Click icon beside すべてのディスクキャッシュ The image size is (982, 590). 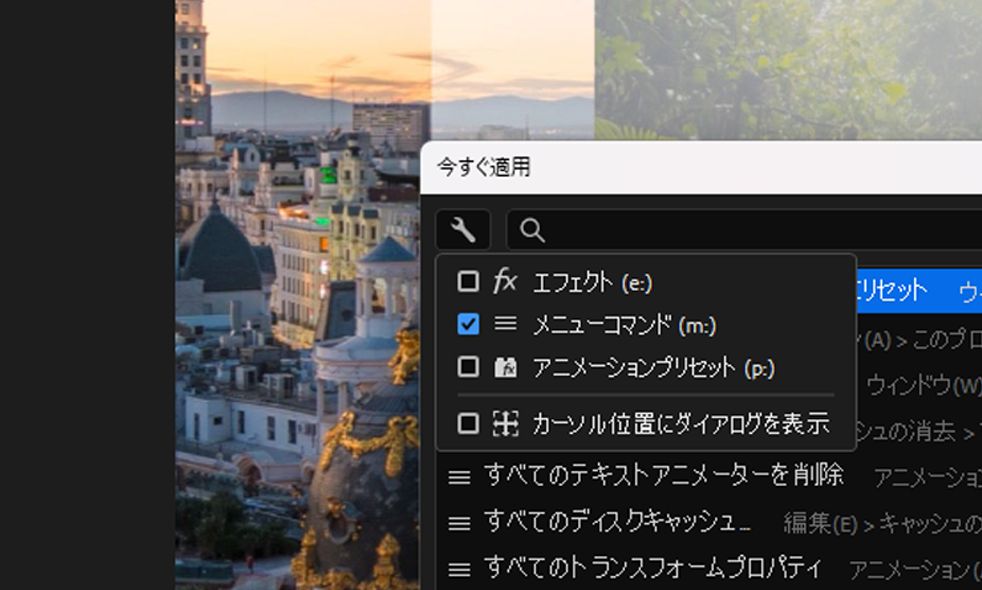click(x=459, y=524)
